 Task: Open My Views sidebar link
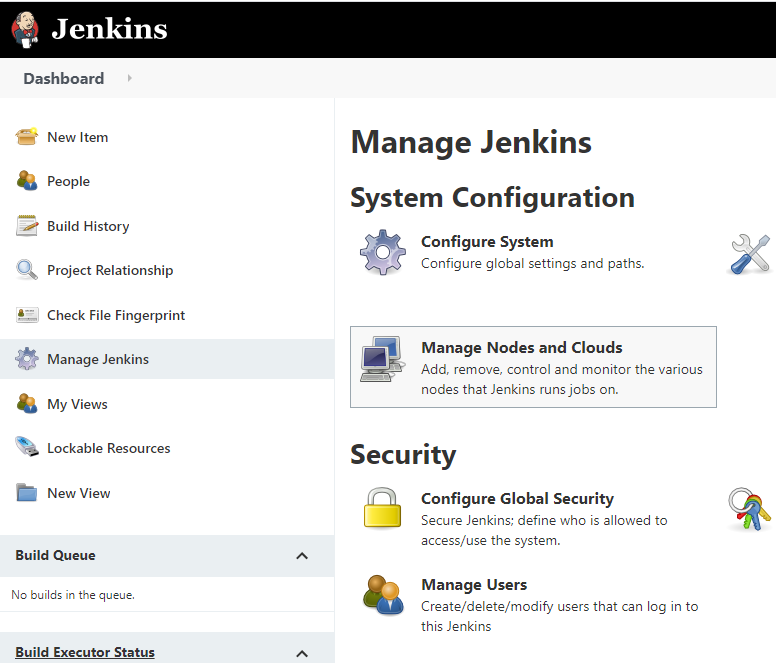tap(77, 404)
